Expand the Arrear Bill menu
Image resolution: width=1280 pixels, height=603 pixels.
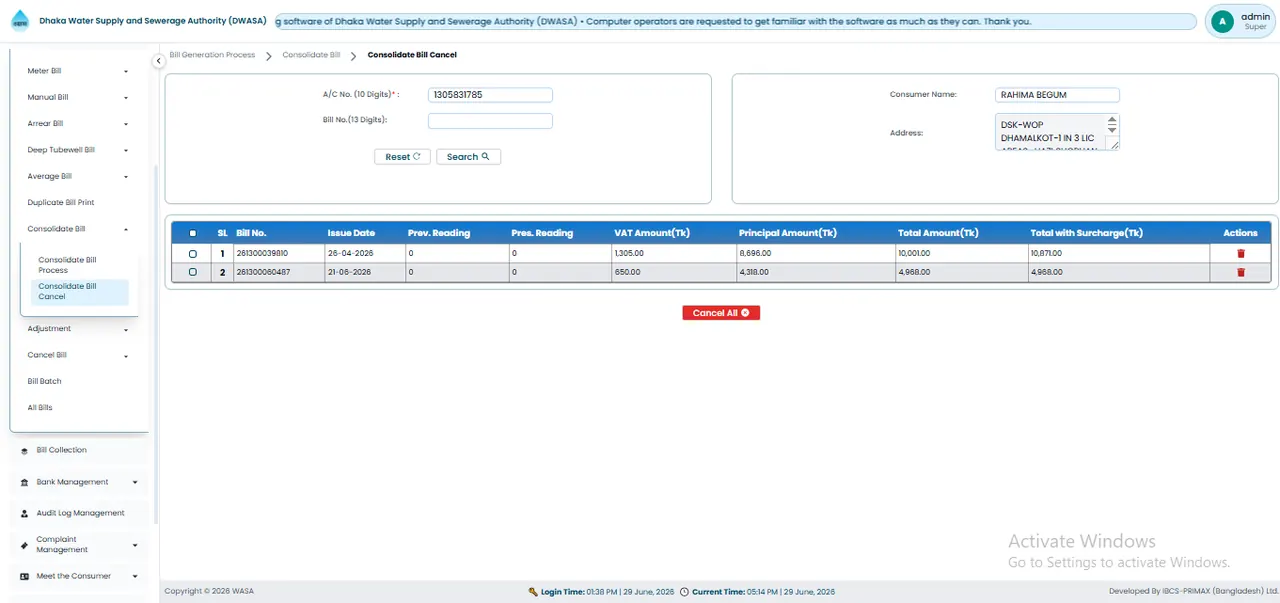point(126,124)
